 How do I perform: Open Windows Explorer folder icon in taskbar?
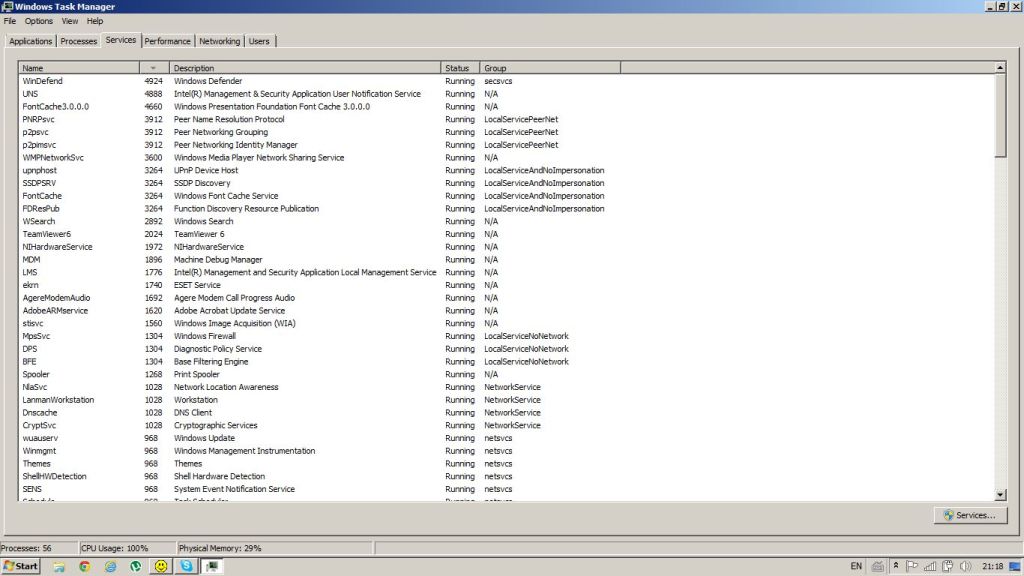pyautogui.click(x=60, y=566)
